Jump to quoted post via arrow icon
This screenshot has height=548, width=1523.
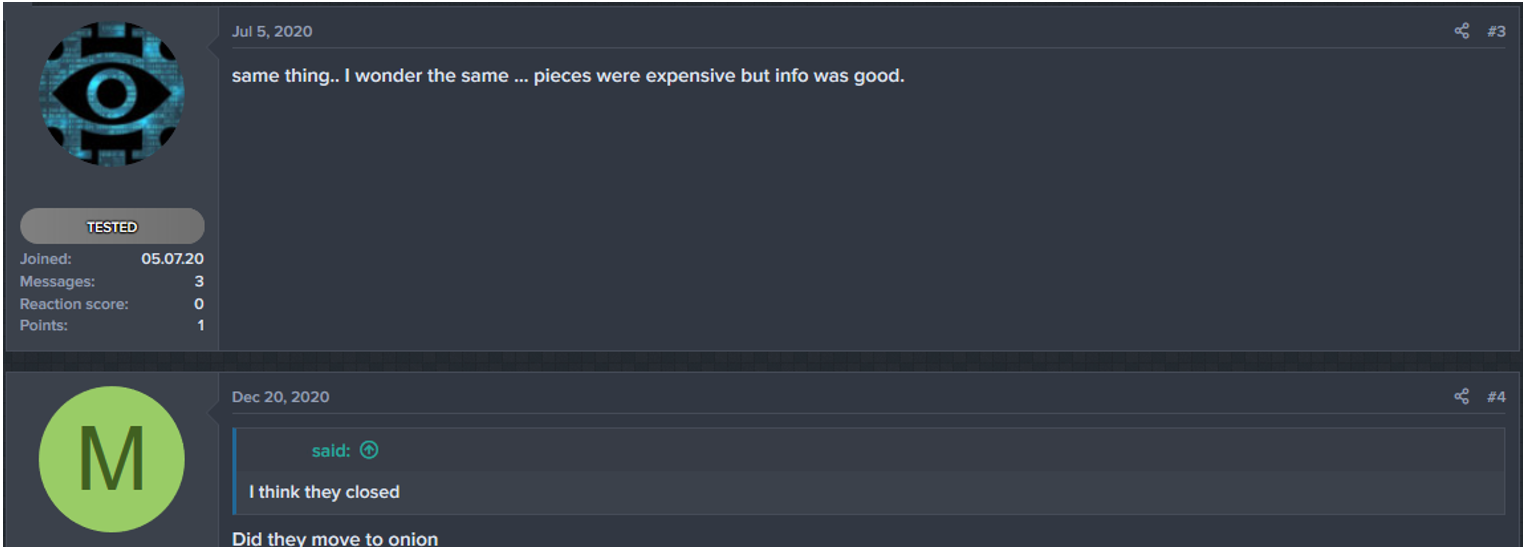tap(369, 450)
